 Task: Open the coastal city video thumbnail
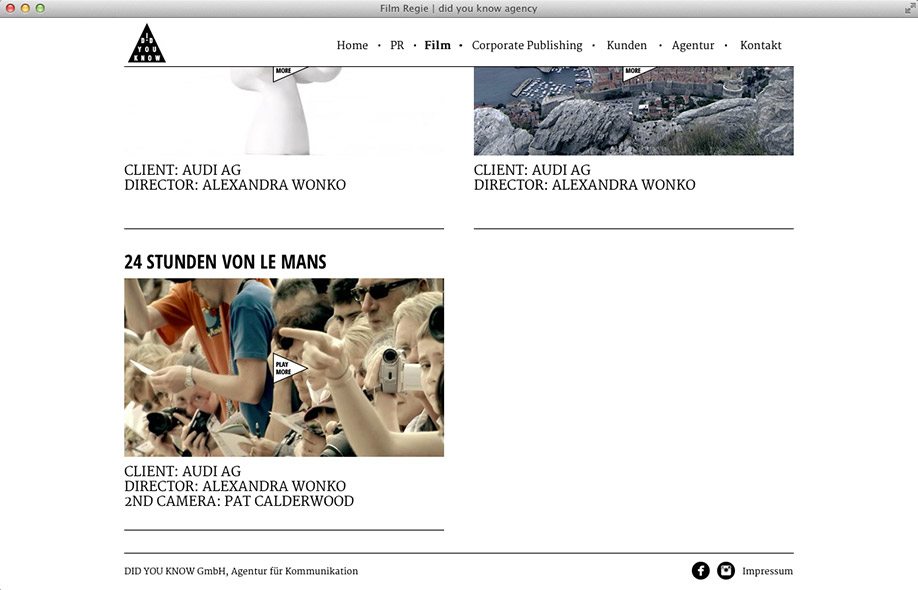coord(633,111)
